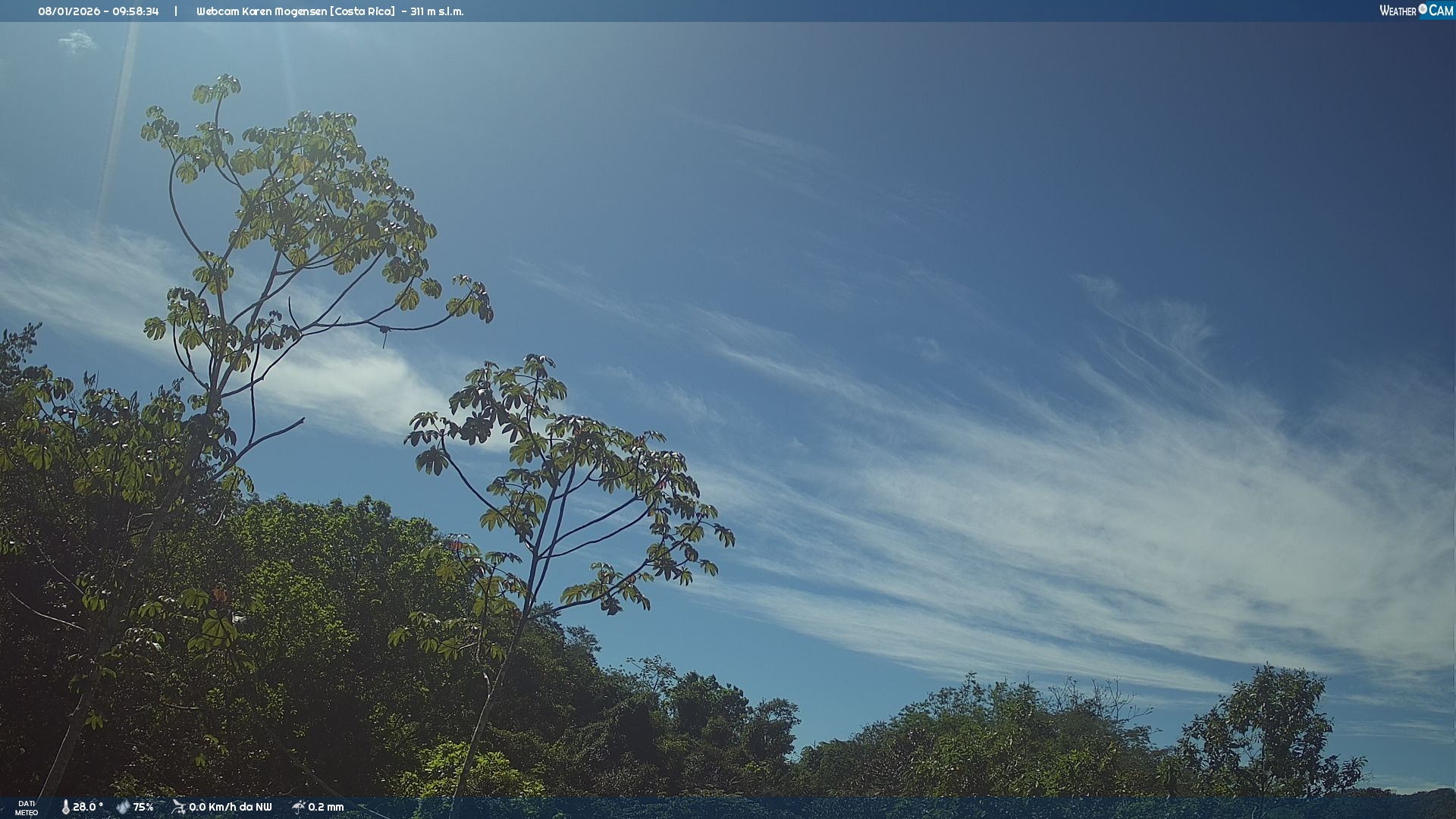Screen dimensions: 1456x819
Task: Select the DATI METEO label
Action: coord(27,808)
